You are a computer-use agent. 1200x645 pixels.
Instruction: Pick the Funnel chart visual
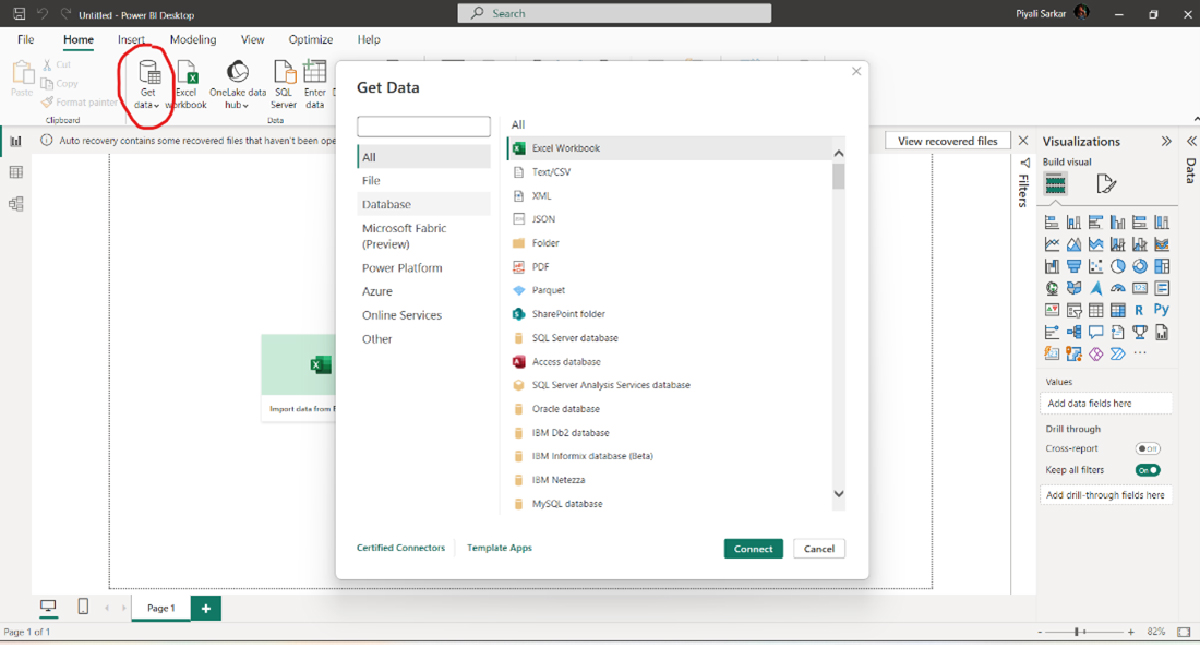(1074, 266)
